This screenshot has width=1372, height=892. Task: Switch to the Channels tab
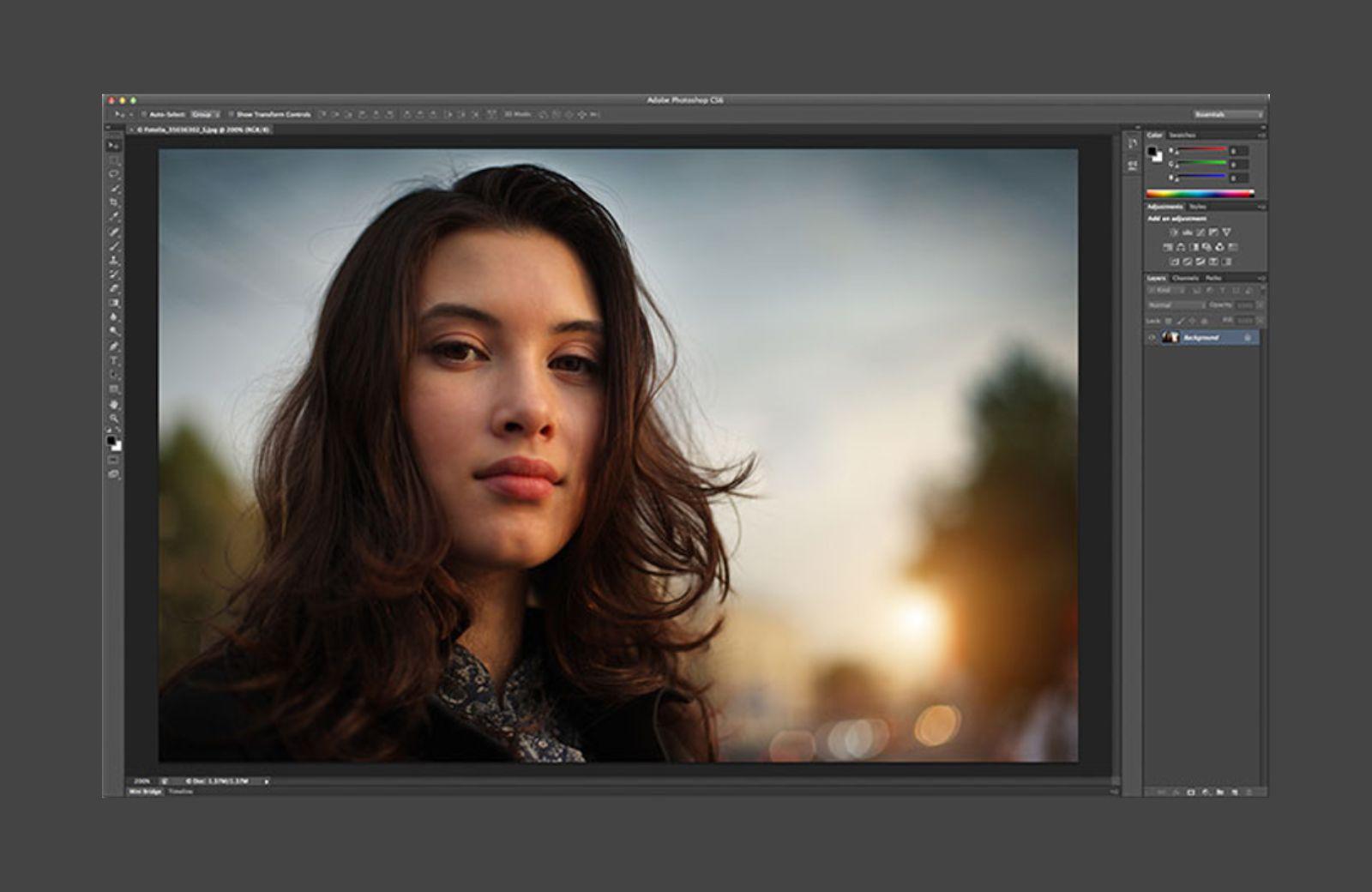(x=1185, y=279)
